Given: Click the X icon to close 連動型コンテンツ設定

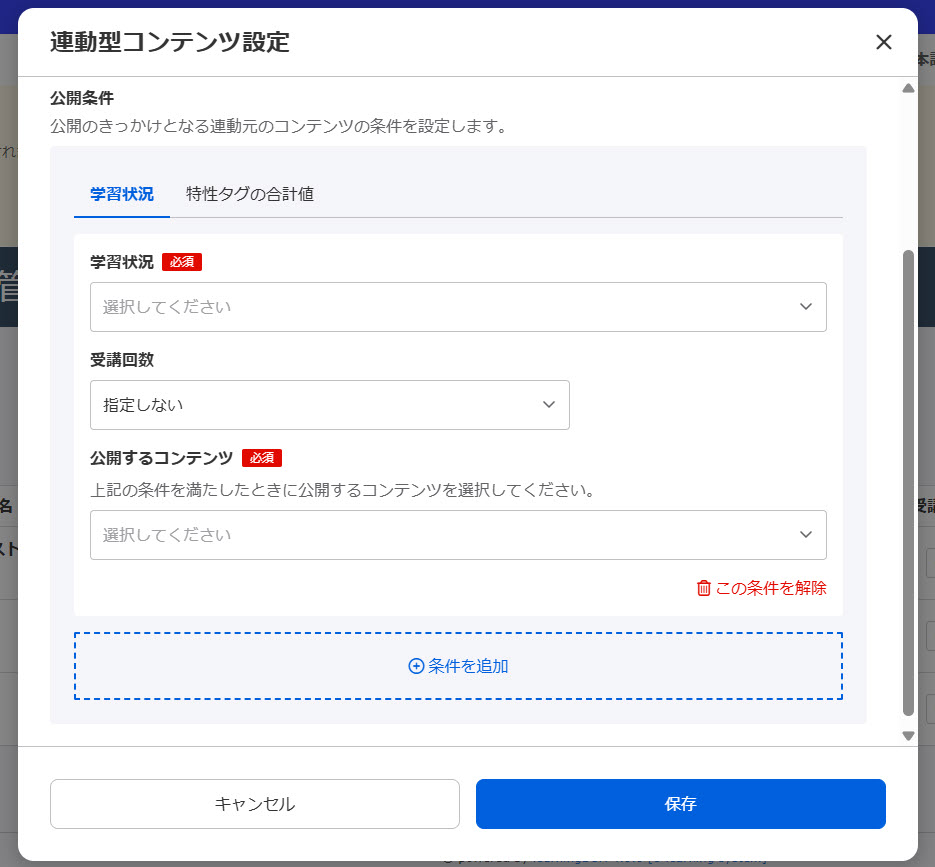Looking at the screenshot, I should coord(884,42).
